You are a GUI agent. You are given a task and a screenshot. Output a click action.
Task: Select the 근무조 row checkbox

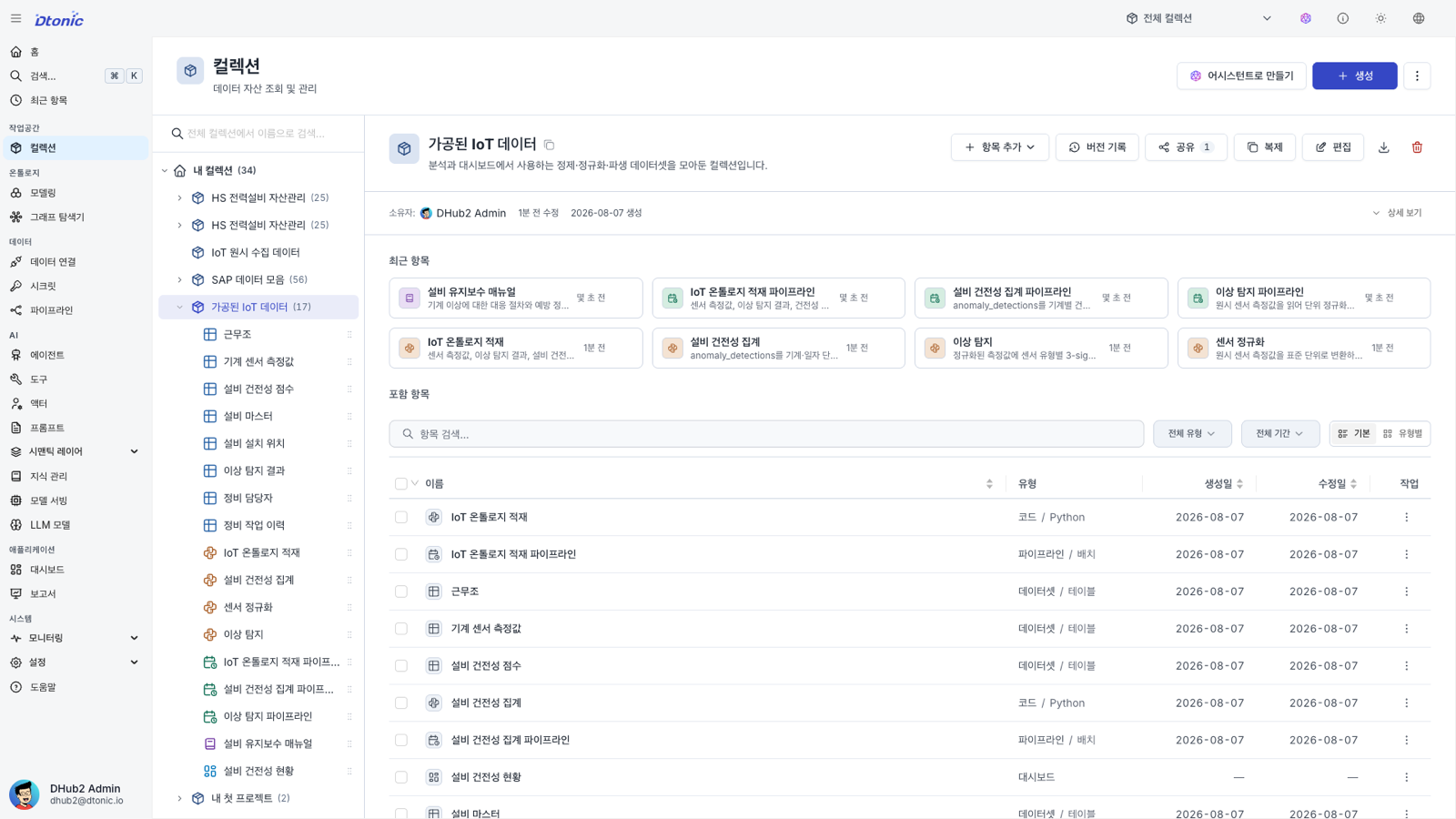pos(401,591)
